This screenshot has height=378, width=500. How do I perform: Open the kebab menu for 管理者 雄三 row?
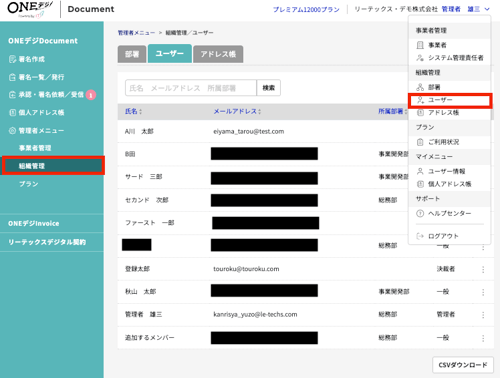coord(483,315)
